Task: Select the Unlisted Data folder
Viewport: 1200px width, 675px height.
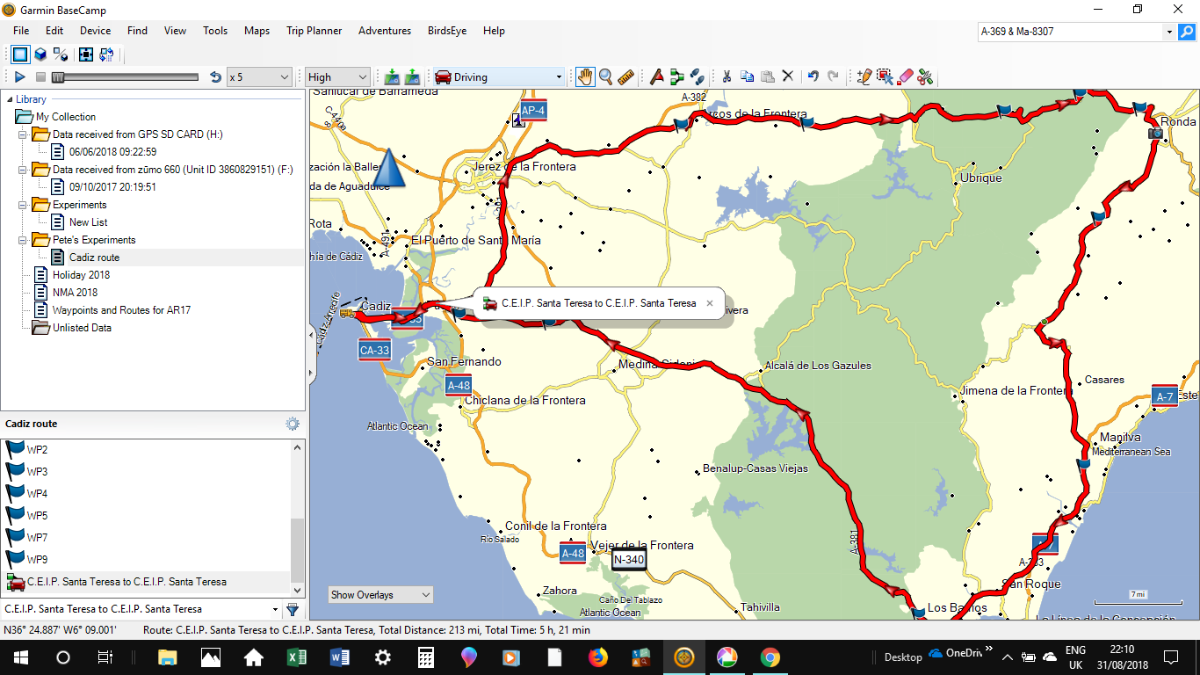Action: (82, 327)
